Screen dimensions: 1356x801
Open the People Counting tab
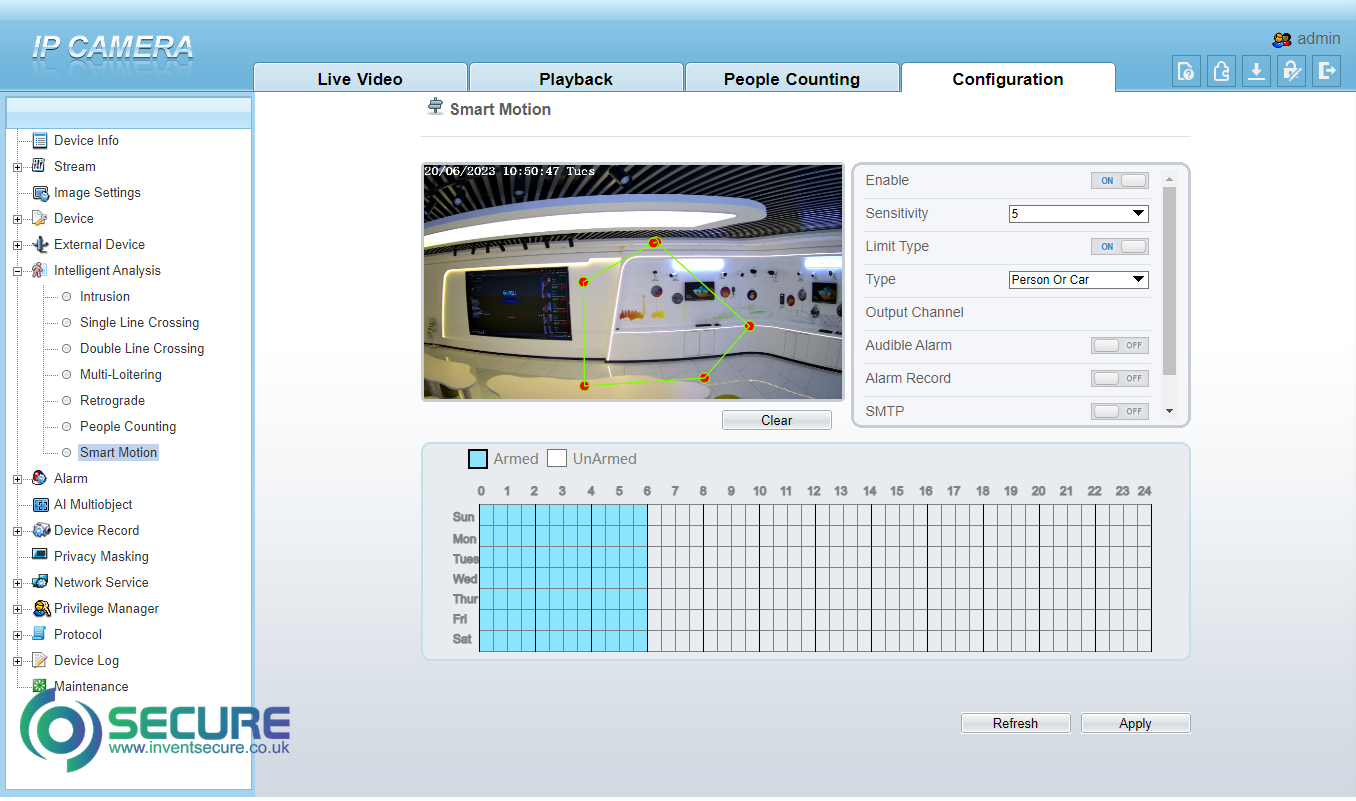[x=792, y=79]
